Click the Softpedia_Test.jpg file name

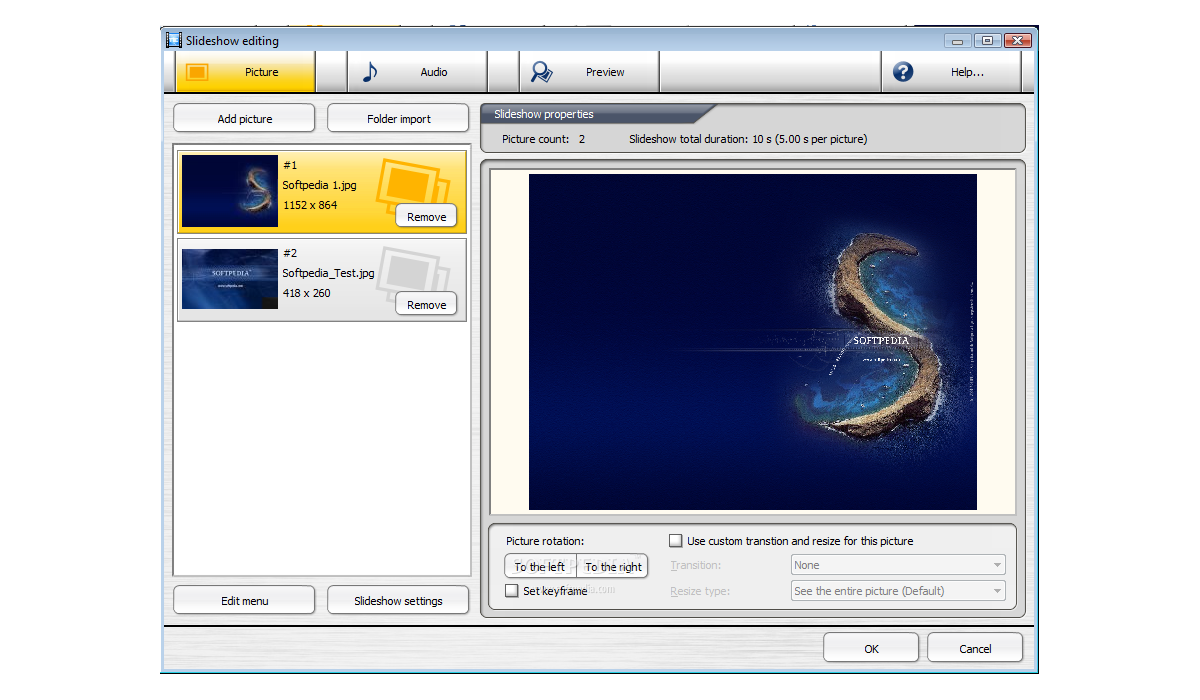[328, 273]
